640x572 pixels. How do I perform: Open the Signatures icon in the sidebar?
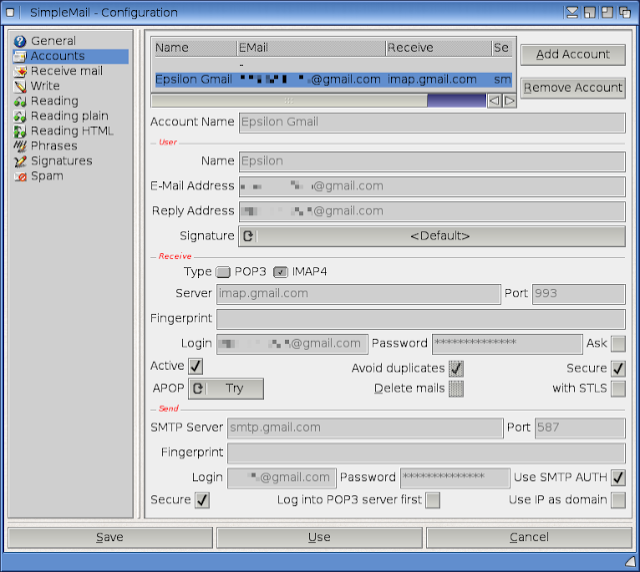pos(20,161)
